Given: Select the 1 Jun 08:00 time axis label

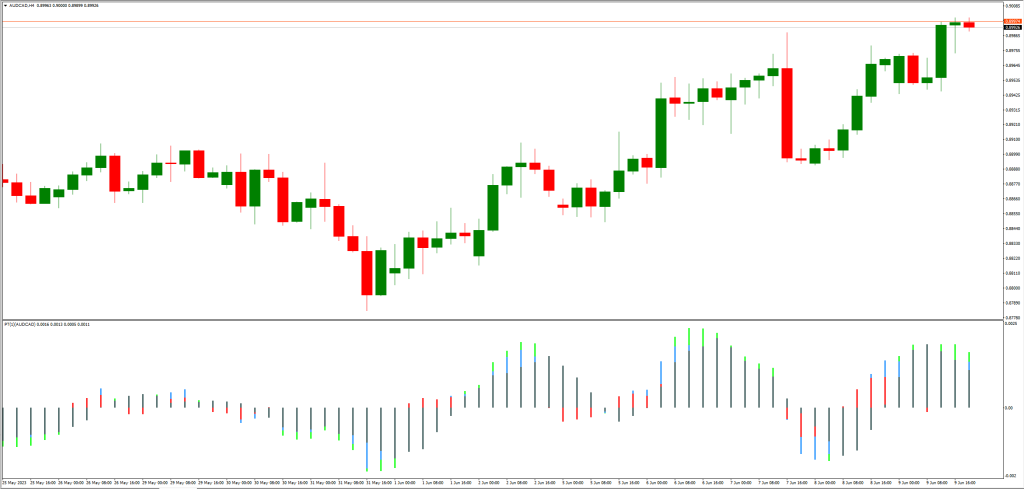Looking at the screenshot, I should [x=435, y=482].
